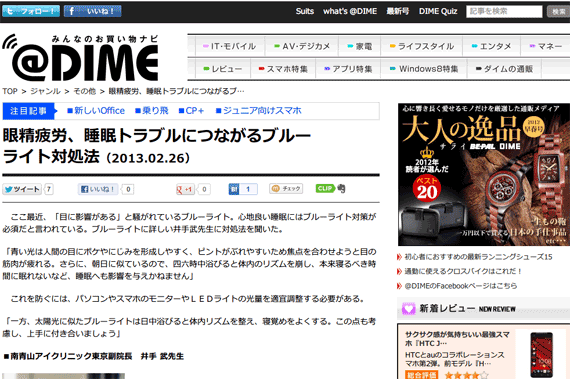Open 初心者におすすめの最新ランニングシューズ15 link
The height and width of the screenshot is (379, 570).
(478, 257)
